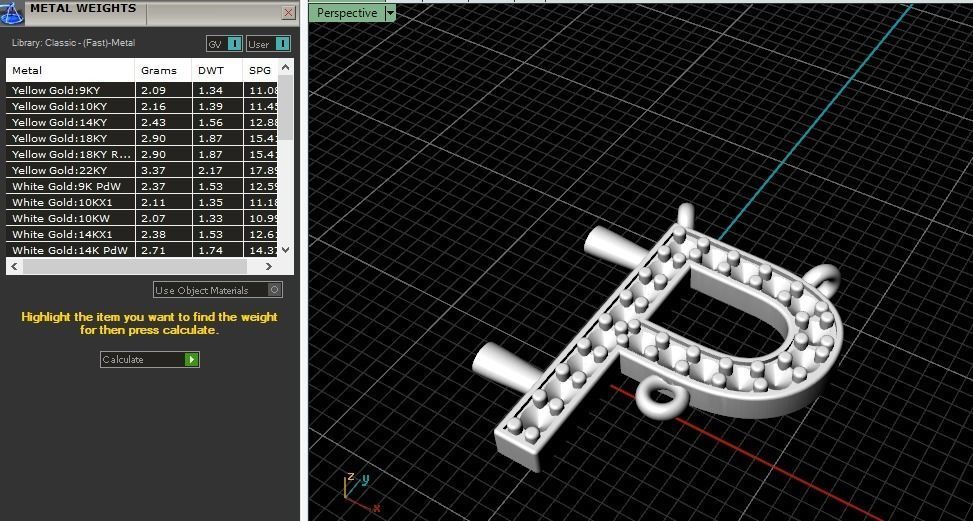Select the White Gold:14KX1 row

141,234
